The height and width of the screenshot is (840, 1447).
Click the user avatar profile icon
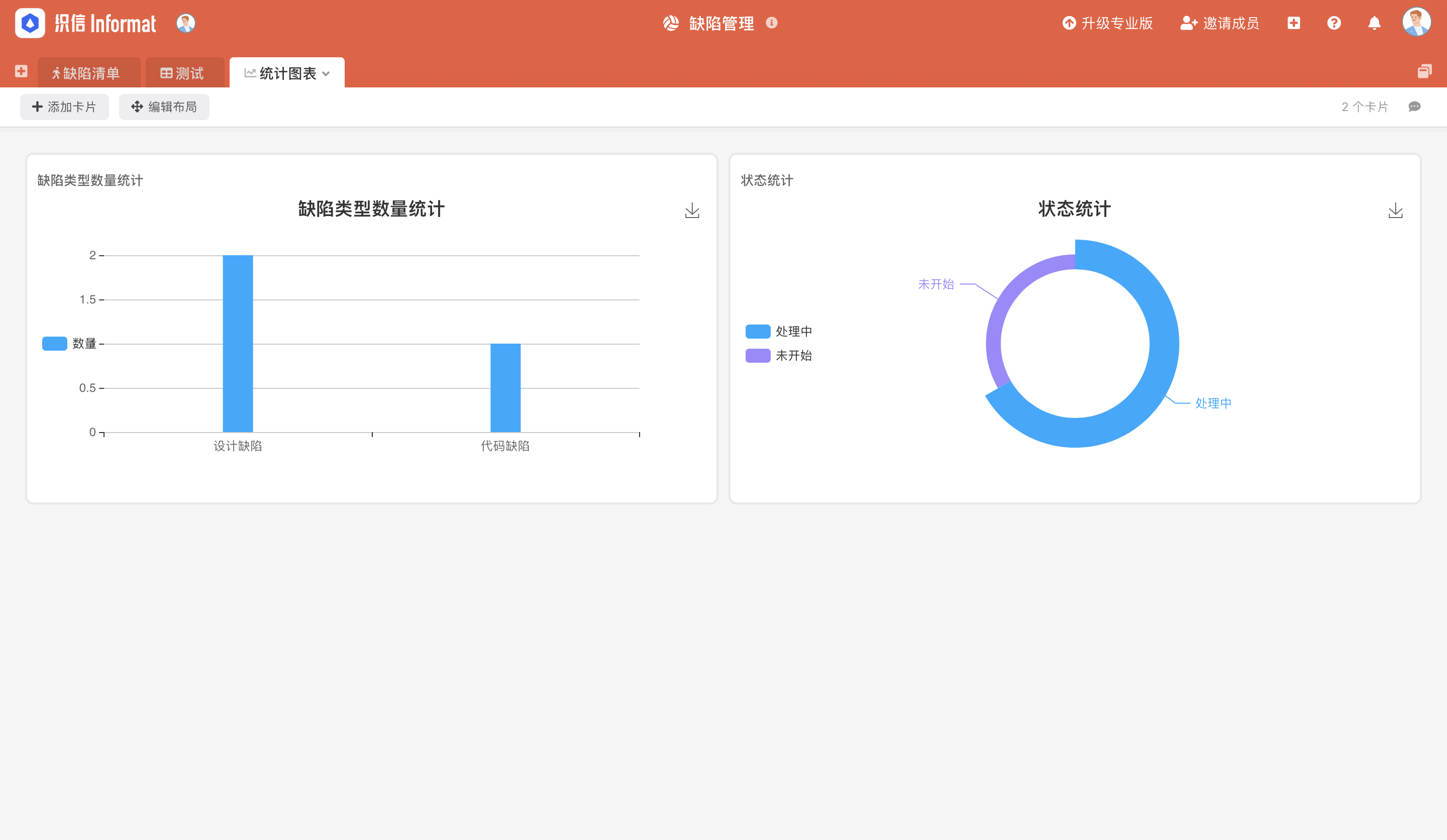coord(1417,22)
